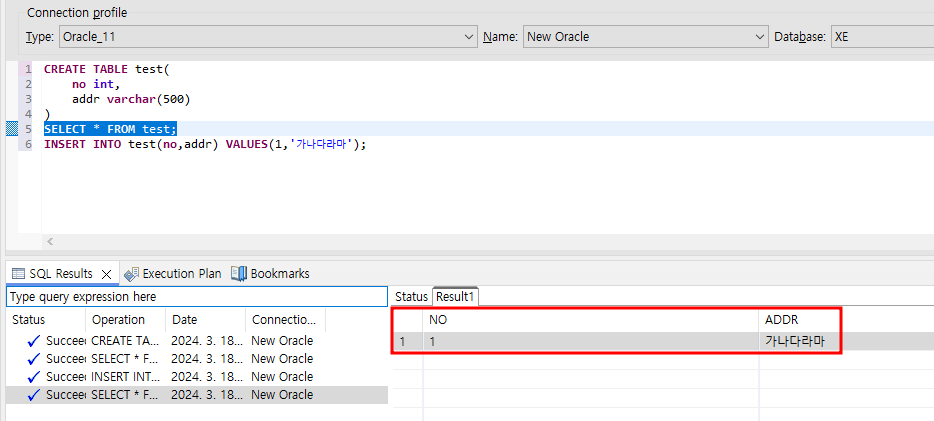
Task: Sort by the Status column header
Action: 46,320
